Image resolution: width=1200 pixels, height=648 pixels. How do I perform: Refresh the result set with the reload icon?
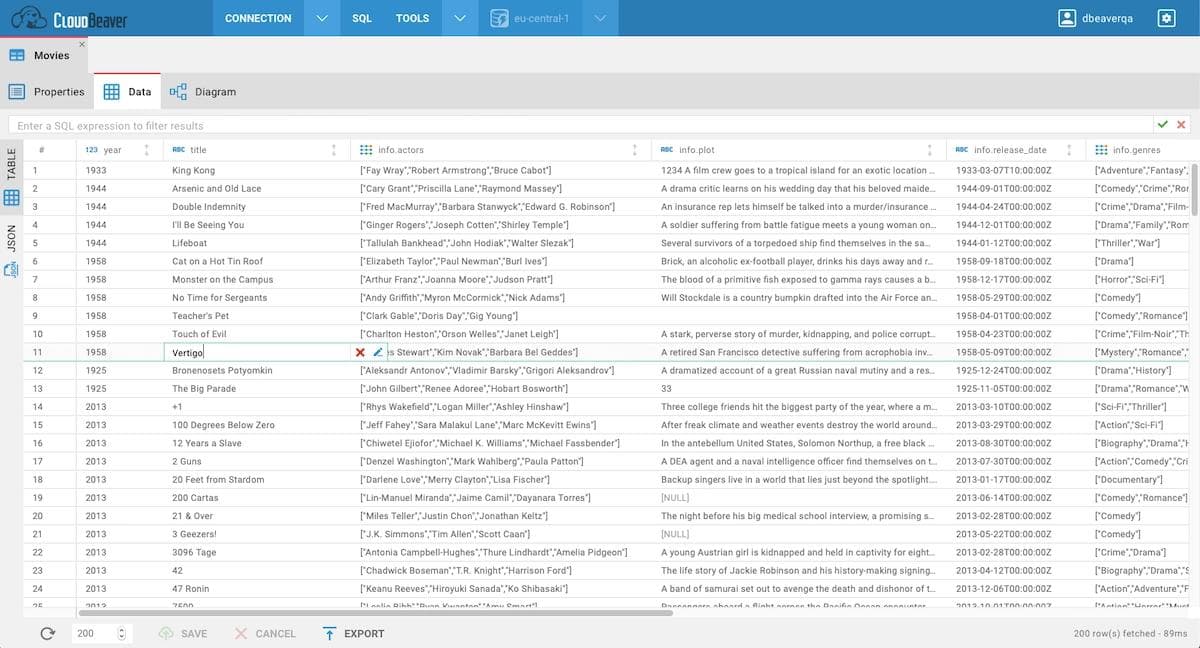click(46, 632)
